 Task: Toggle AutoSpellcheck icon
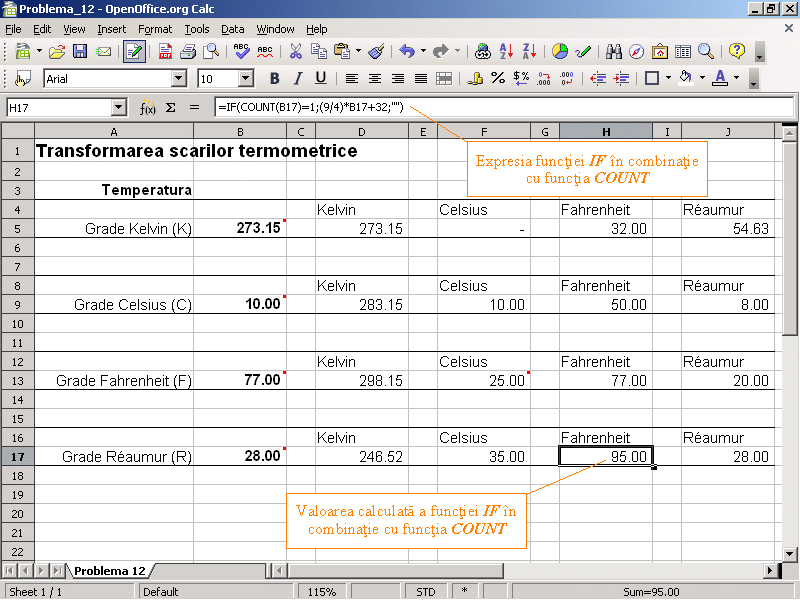[265, 52]
